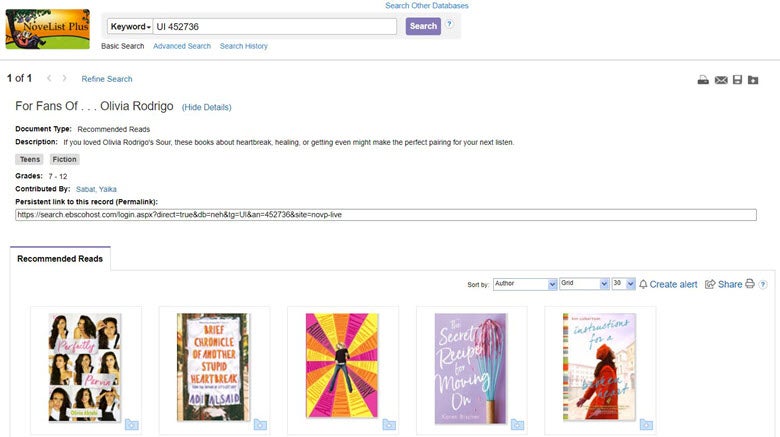
Task: Save record with the floppy disk icon
Action: pyautogui.click(x=737, y=80)
